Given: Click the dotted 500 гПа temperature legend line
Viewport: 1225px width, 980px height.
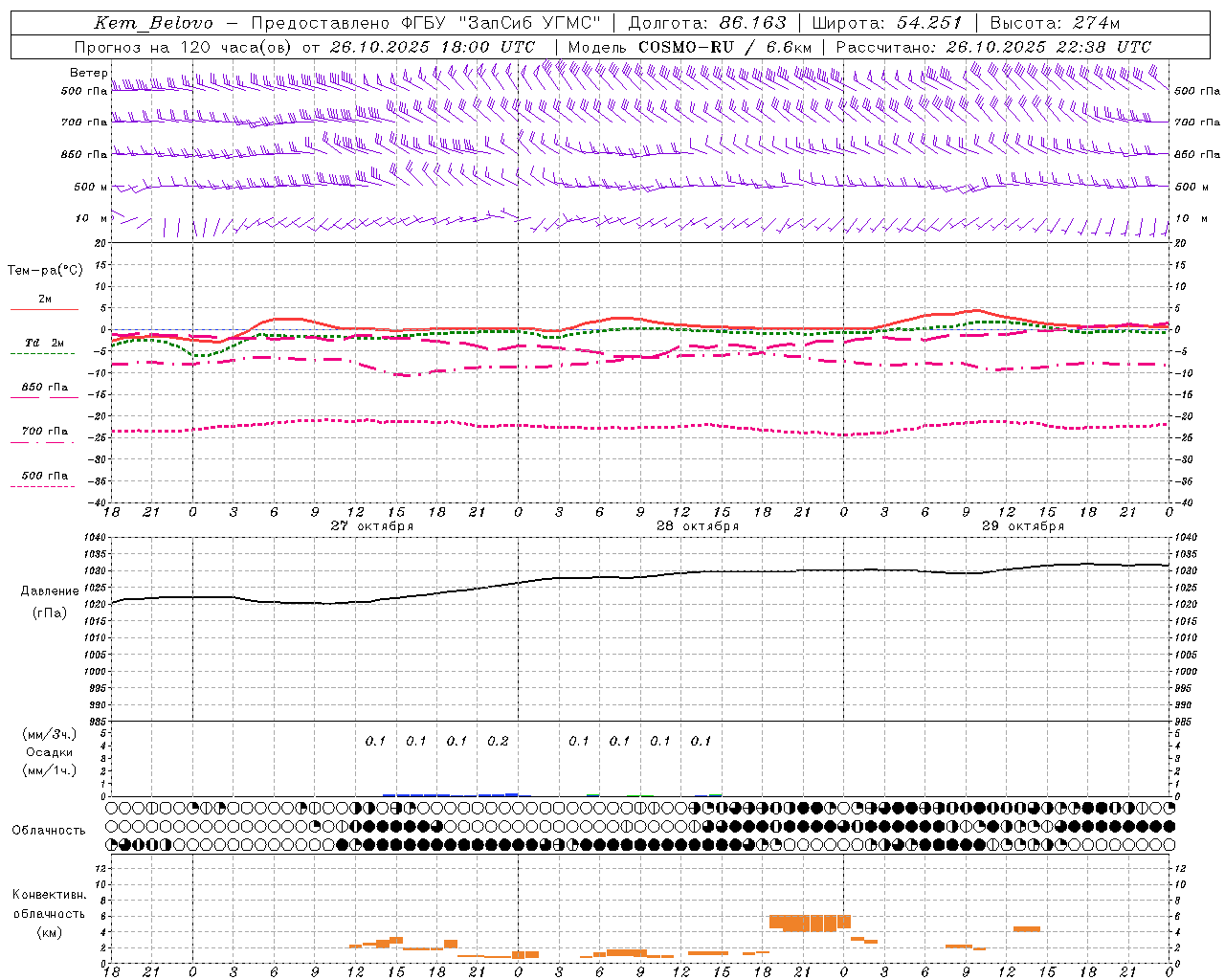Looking at the screenshot, I should [x=42, y=486].
